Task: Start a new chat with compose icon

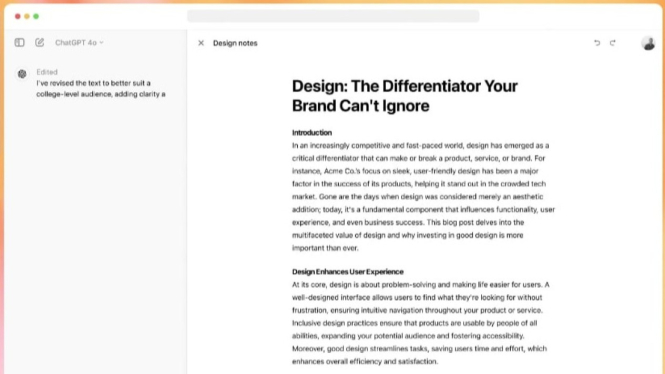Action: click(39, 42)
